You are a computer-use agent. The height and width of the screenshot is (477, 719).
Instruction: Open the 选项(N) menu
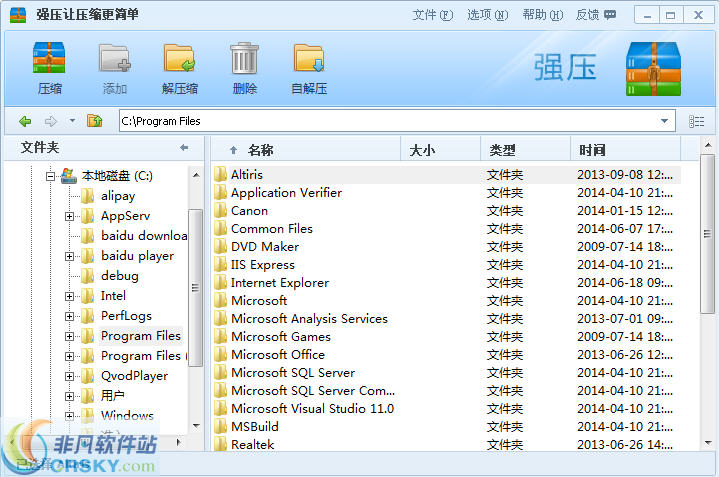tap(487, 15)
